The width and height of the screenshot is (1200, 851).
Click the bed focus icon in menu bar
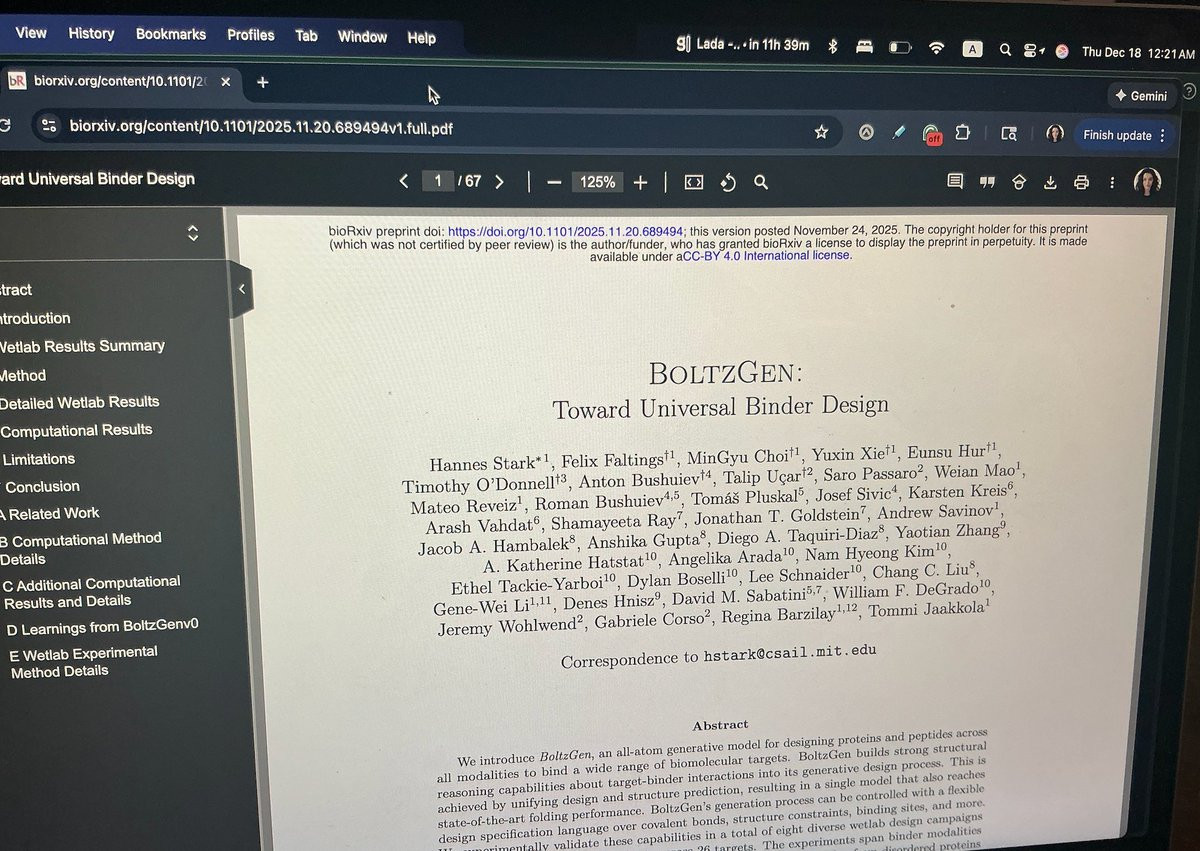pyautogui.click(x=866, y=47)
